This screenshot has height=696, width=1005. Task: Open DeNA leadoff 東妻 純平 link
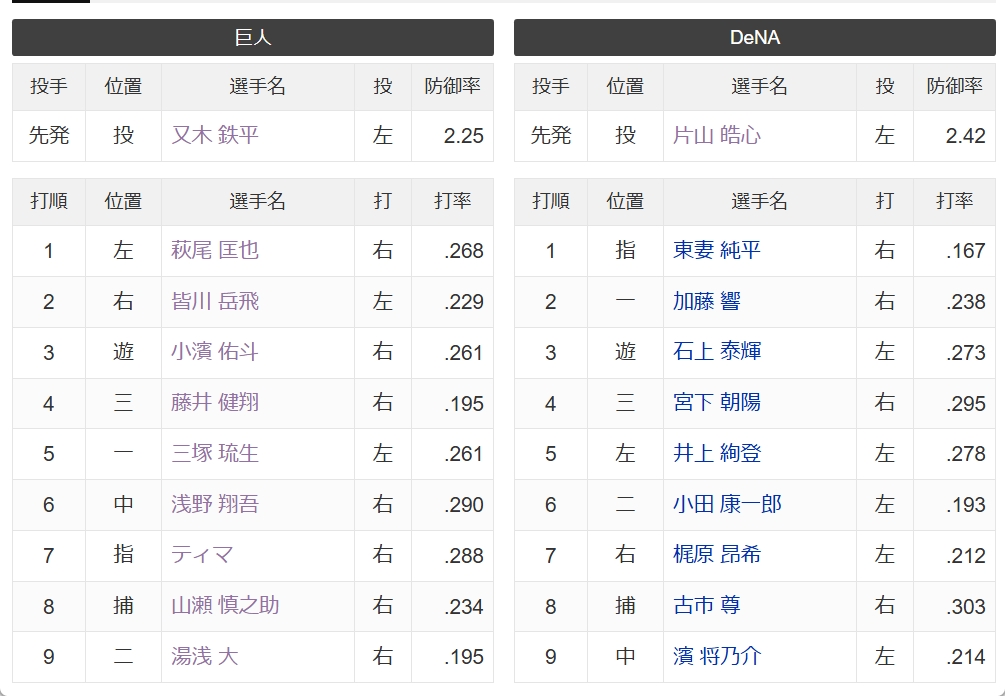pos(717,250)
